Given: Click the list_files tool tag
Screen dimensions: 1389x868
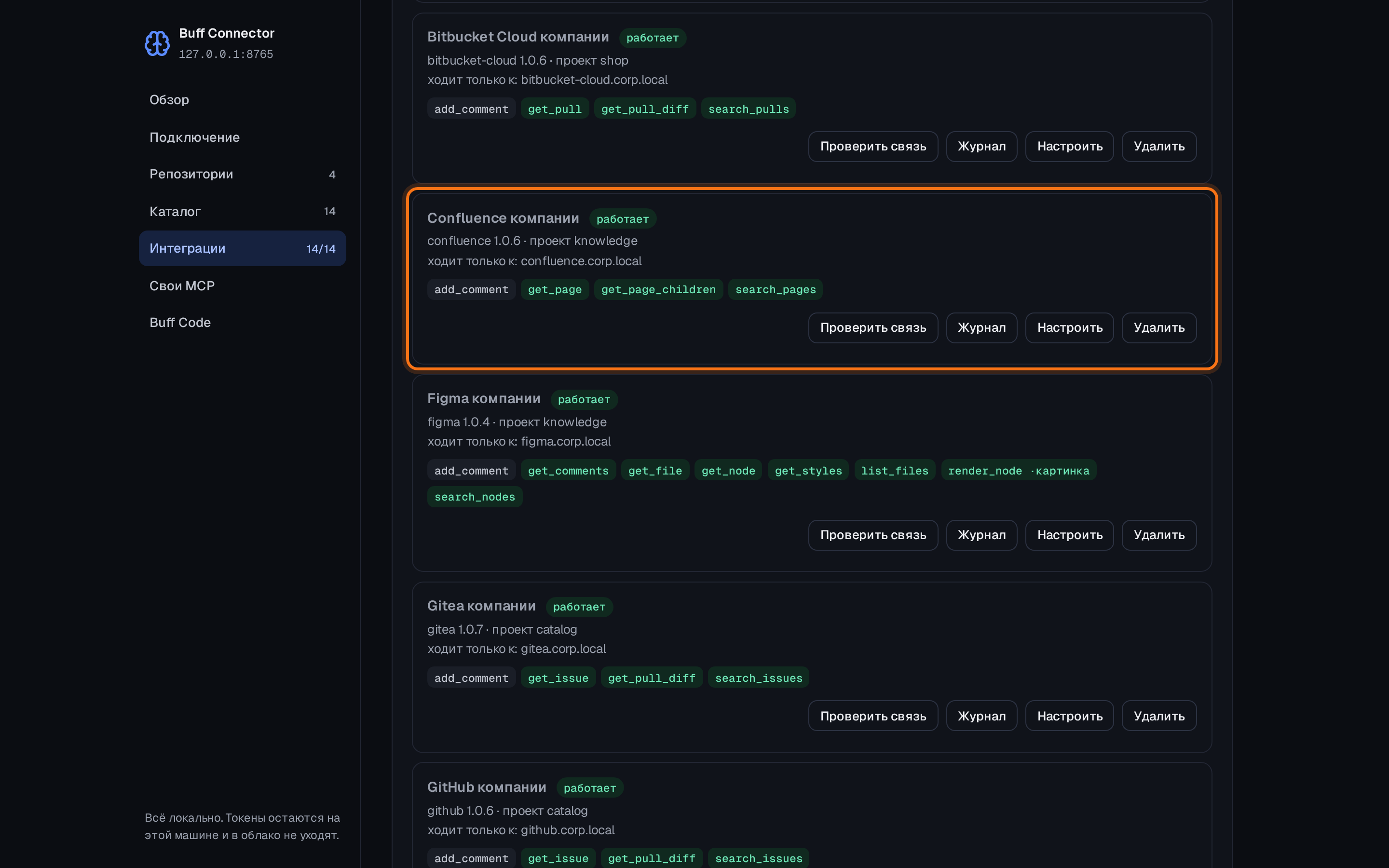Looking at the screenshot, I should point(894,471).
